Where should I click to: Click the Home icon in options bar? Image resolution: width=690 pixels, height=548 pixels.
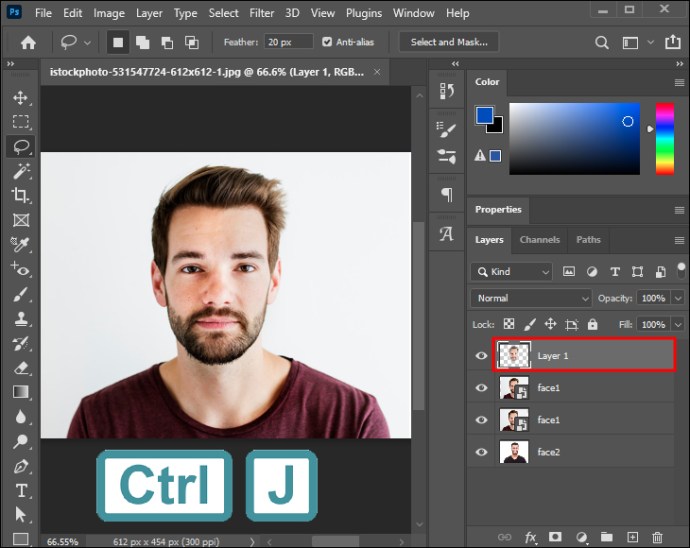[28, 43]
